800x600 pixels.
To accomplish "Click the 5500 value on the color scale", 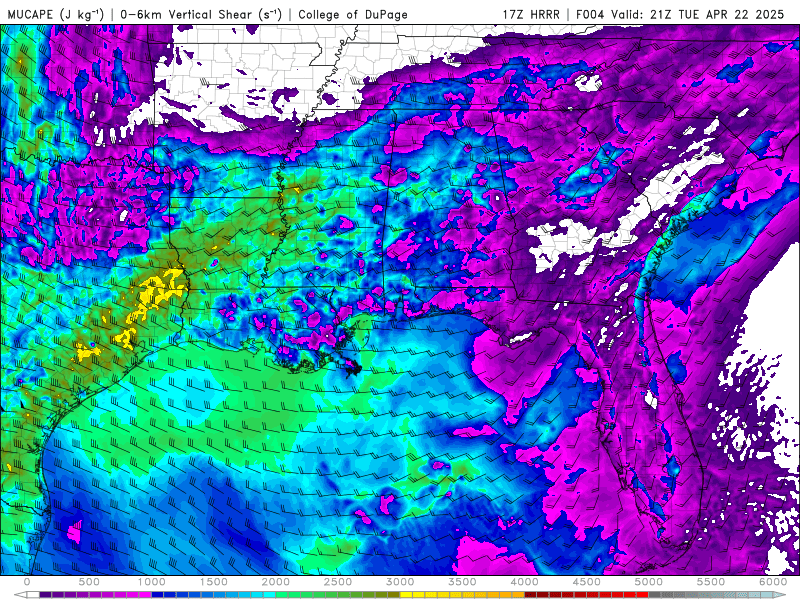I will [711, 582].
